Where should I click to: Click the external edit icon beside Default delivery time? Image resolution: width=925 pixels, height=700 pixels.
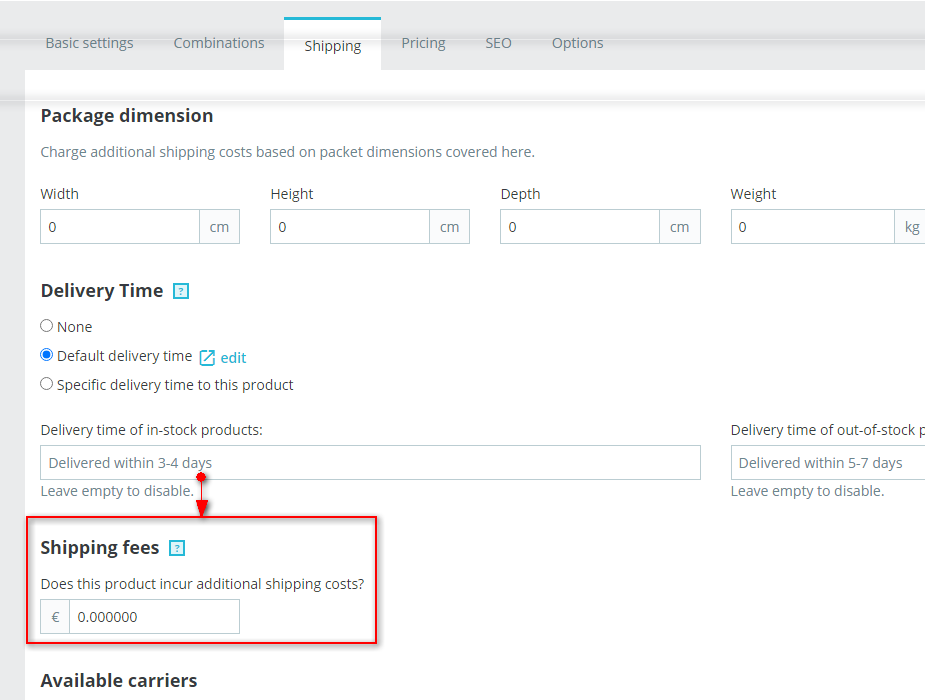[x=207, y=357]
